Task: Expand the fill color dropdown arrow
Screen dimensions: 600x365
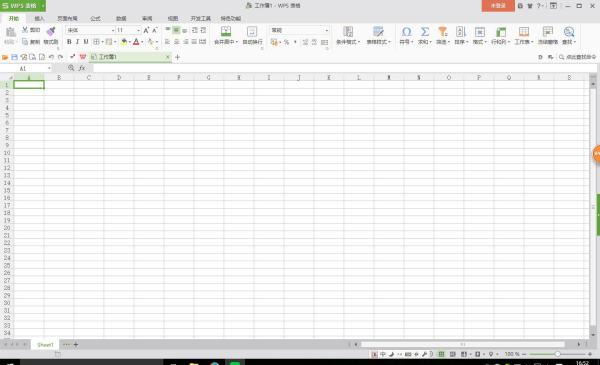Action: pyautogui.click(x=130, y=42)
